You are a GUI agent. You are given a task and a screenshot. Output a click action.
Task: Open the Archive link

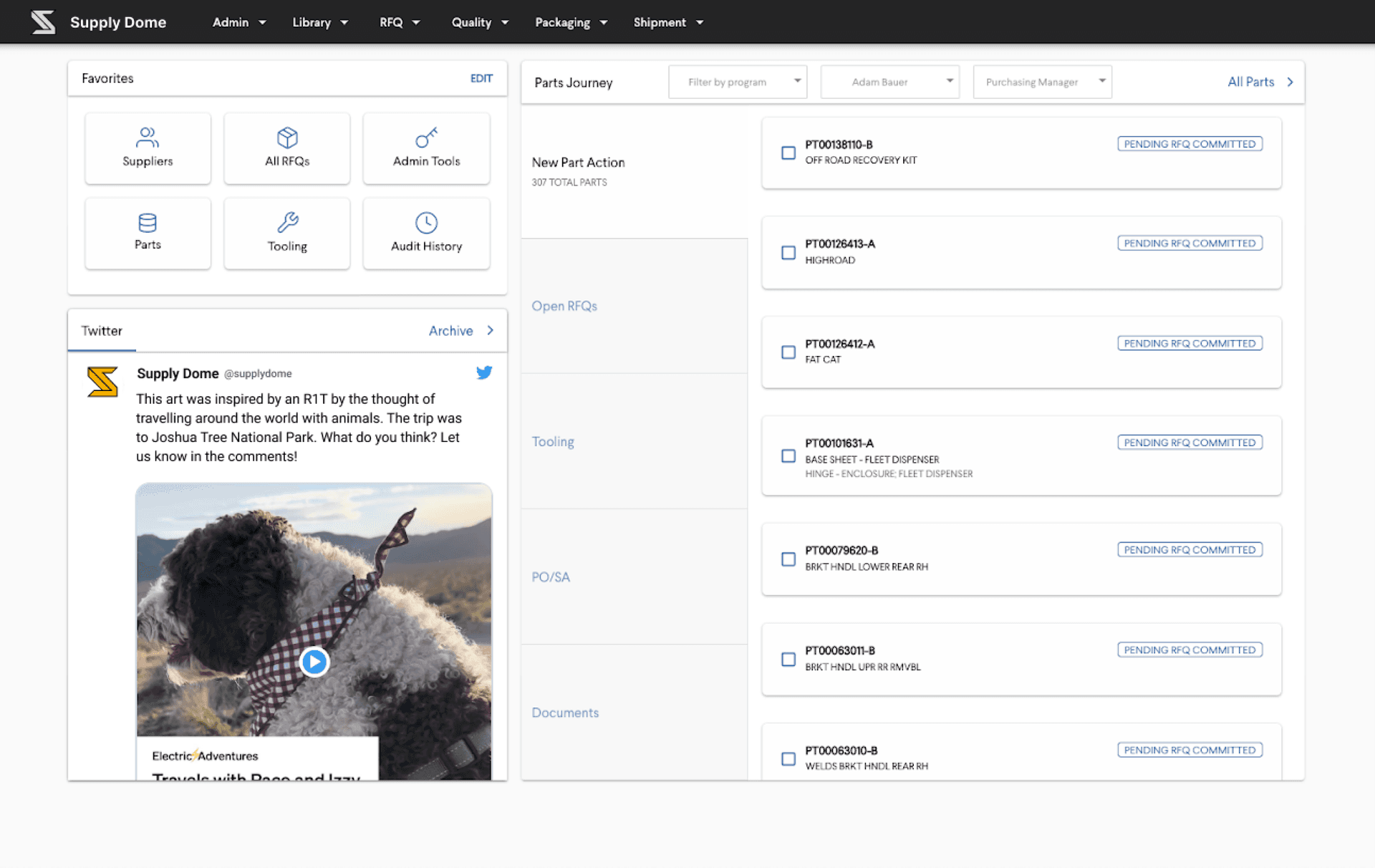coord(450,331)
